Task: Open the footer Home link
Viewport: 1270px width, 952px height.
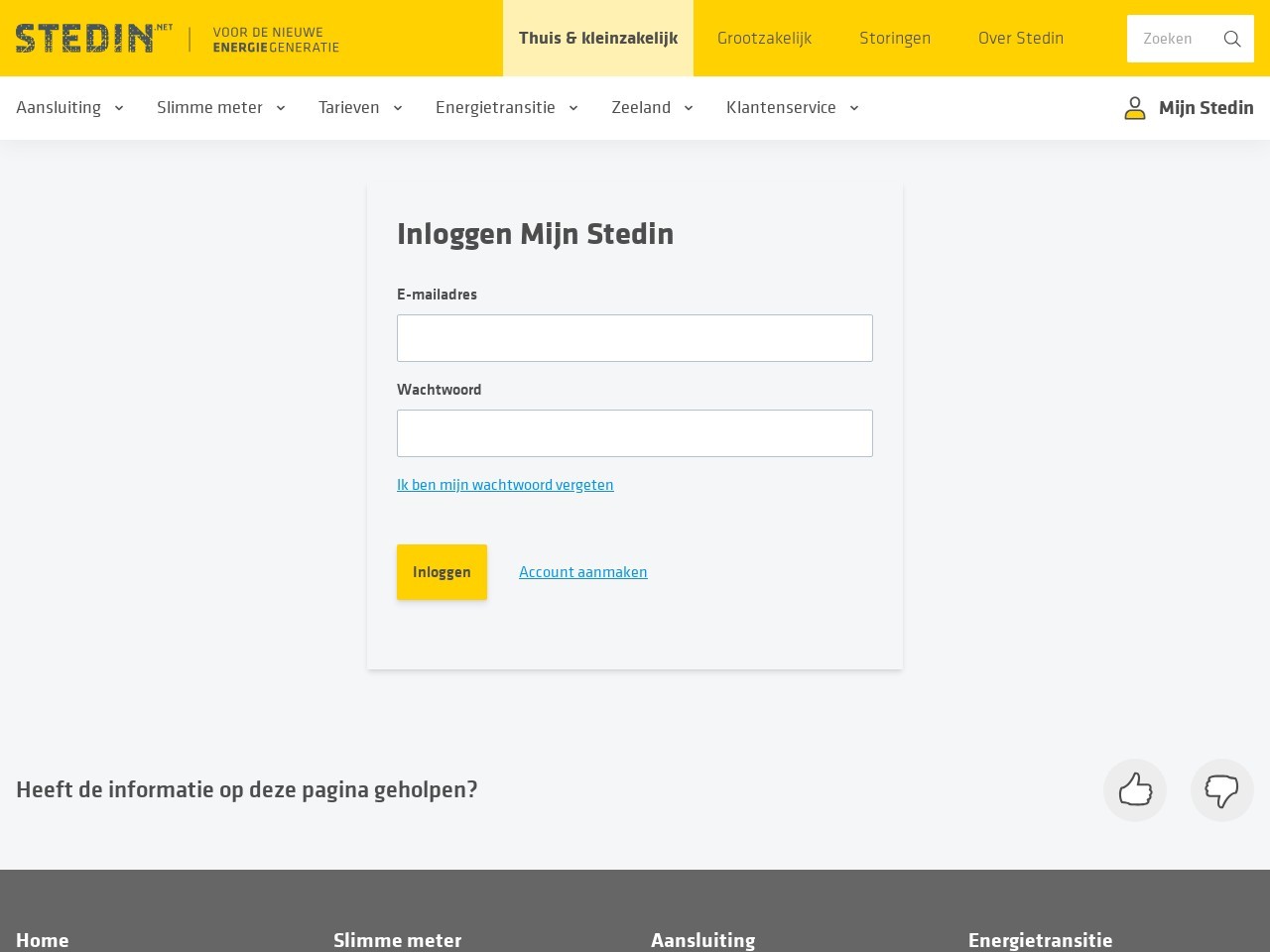Action: pos(43,940)
